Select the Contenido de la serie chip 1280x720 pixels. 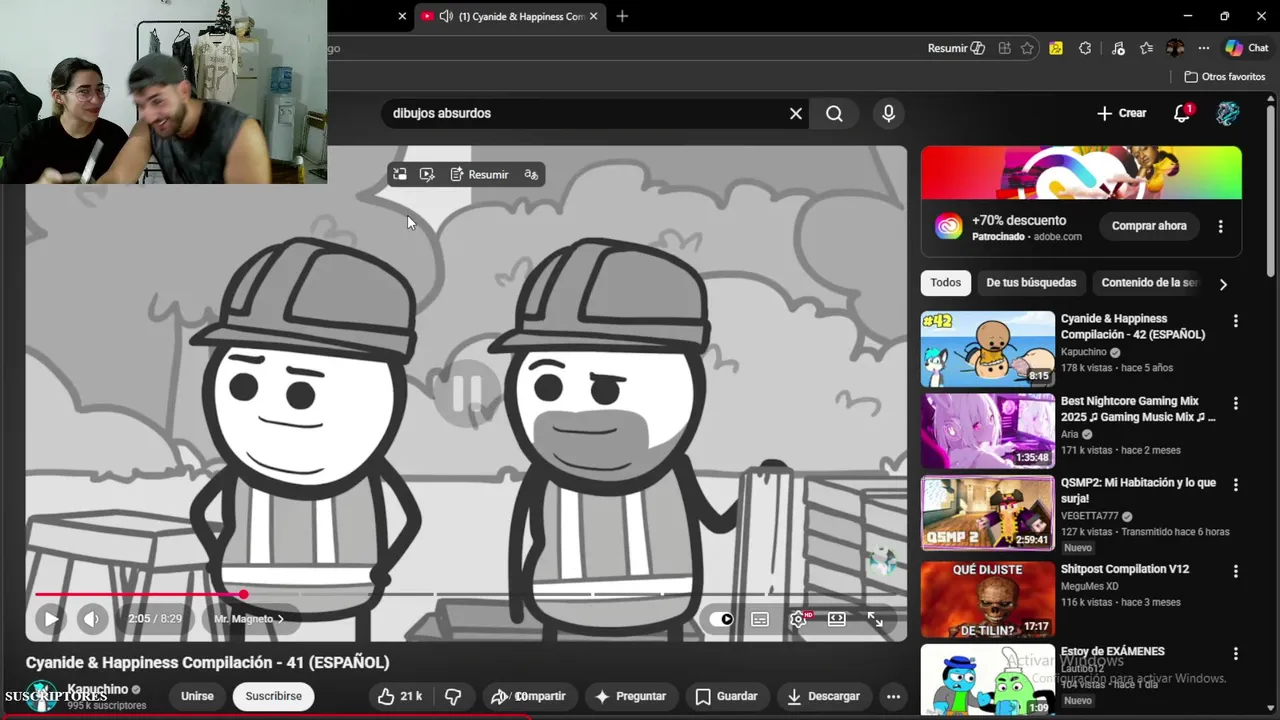(x=1149, y=283)
